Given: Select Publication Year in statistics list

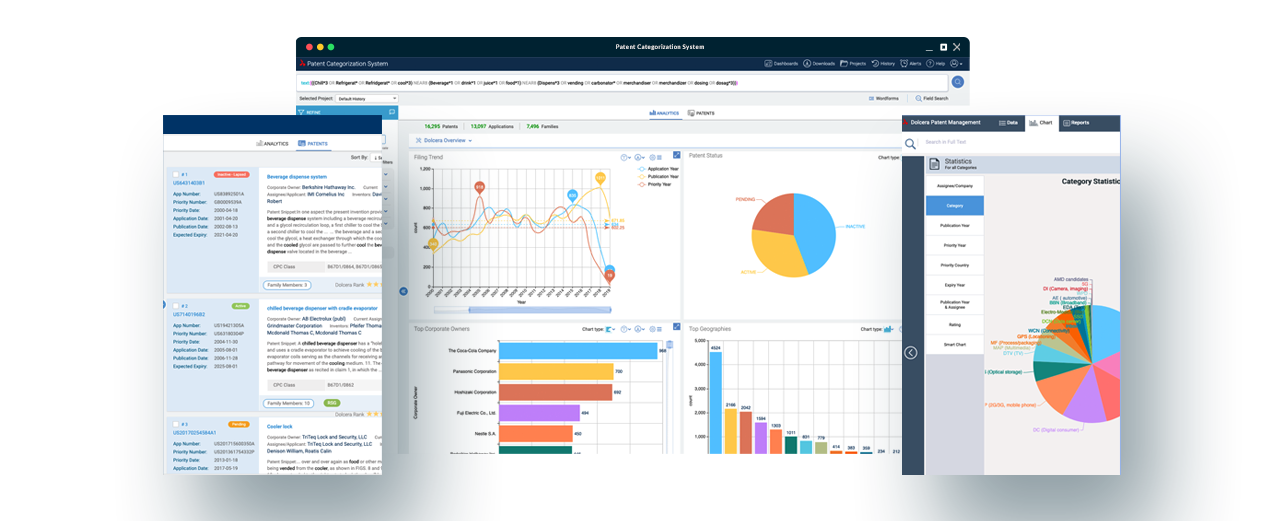Looking at the screenshot, I should click(954, 225).
